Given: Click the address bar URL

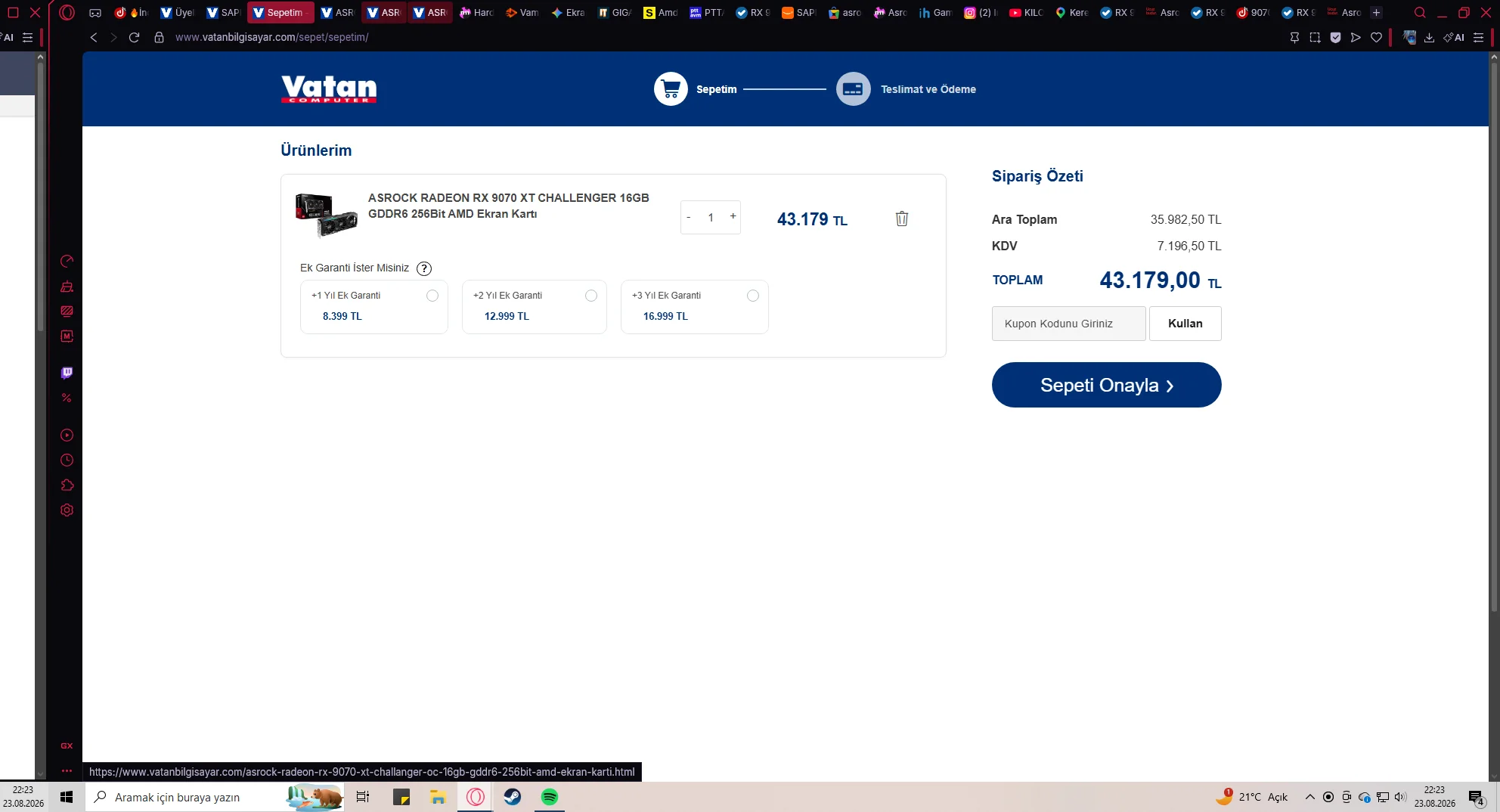Looking at the screenshot, I should coord(272,37).
